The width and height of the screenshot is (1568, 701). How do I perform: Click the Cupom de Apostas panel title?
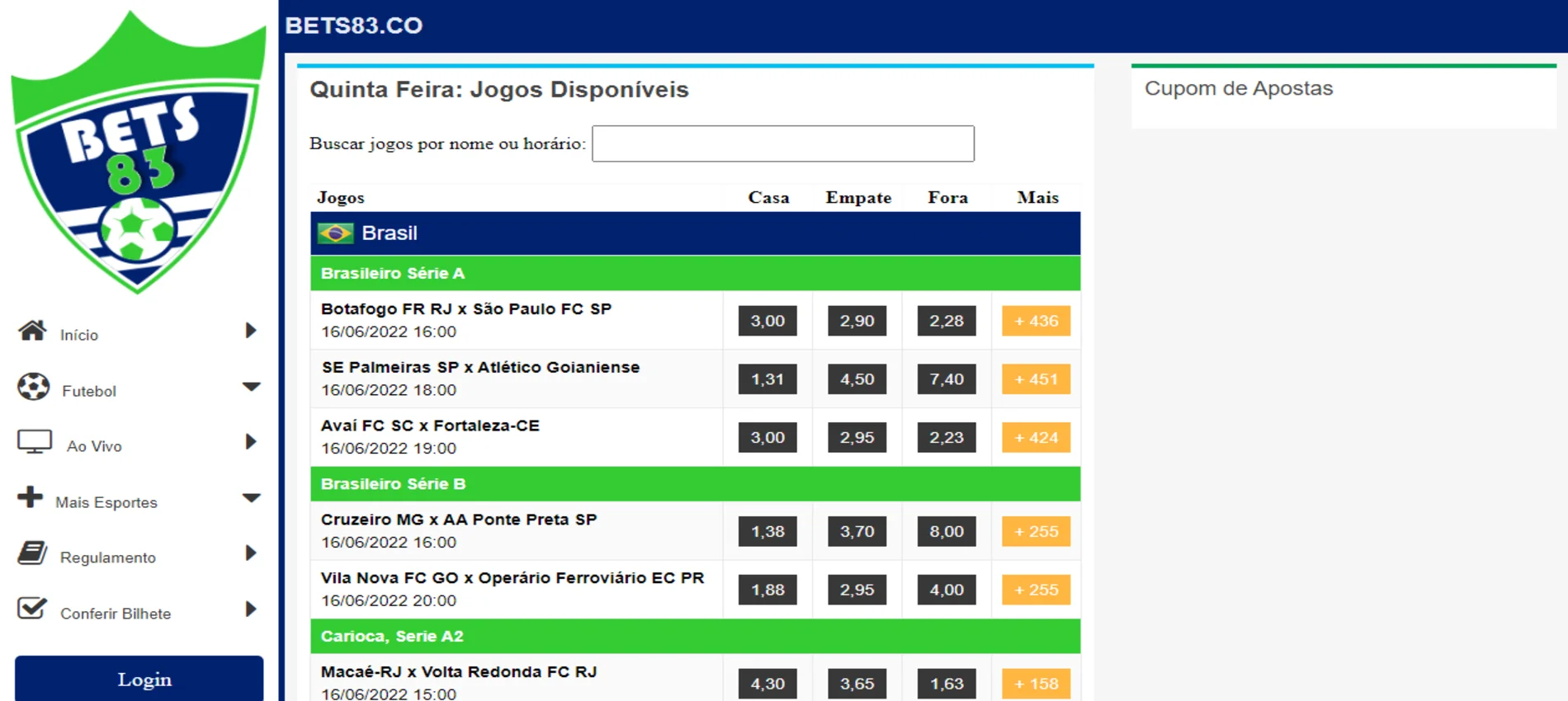(1239, 88)
